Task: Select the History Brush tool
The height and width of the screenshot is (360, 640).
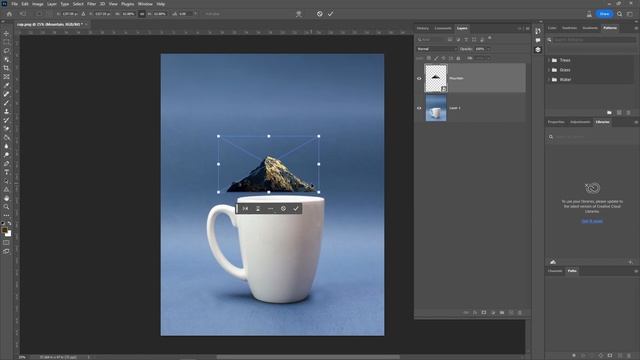Action: point(6,120)
